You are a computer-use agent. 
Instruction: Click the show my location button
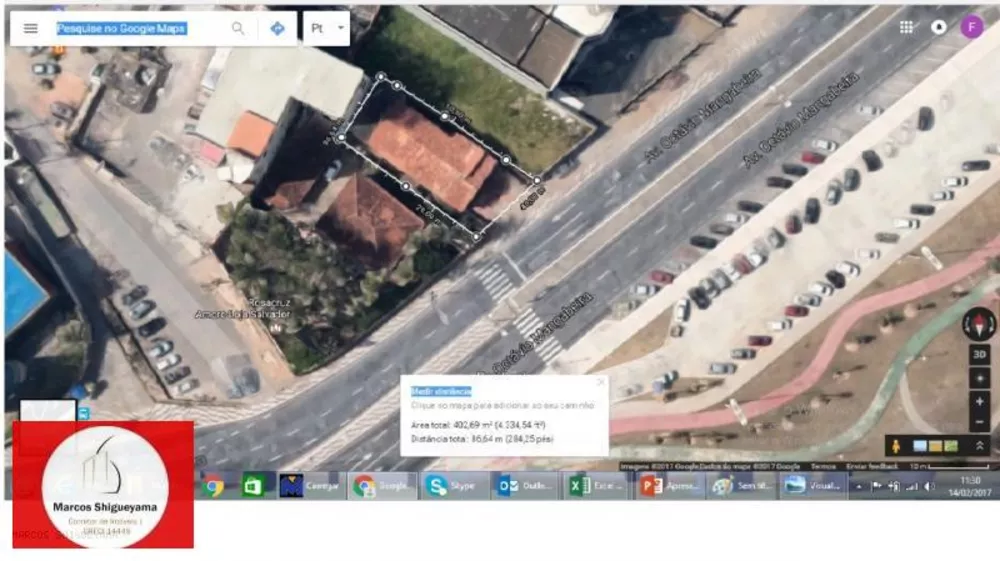click(980, 378)
